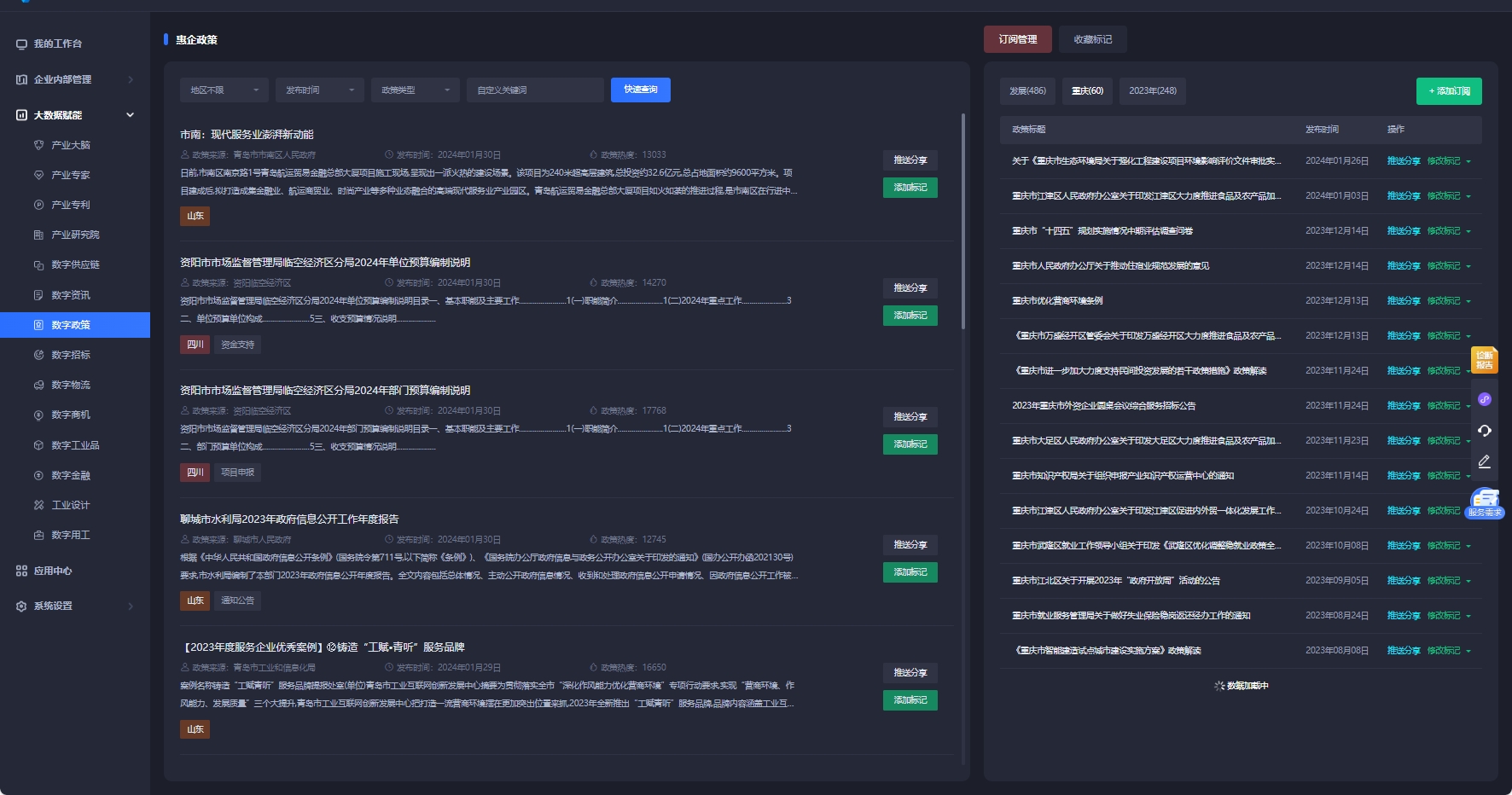Expand the 企业内部管理 chevron

coord(131,79)
